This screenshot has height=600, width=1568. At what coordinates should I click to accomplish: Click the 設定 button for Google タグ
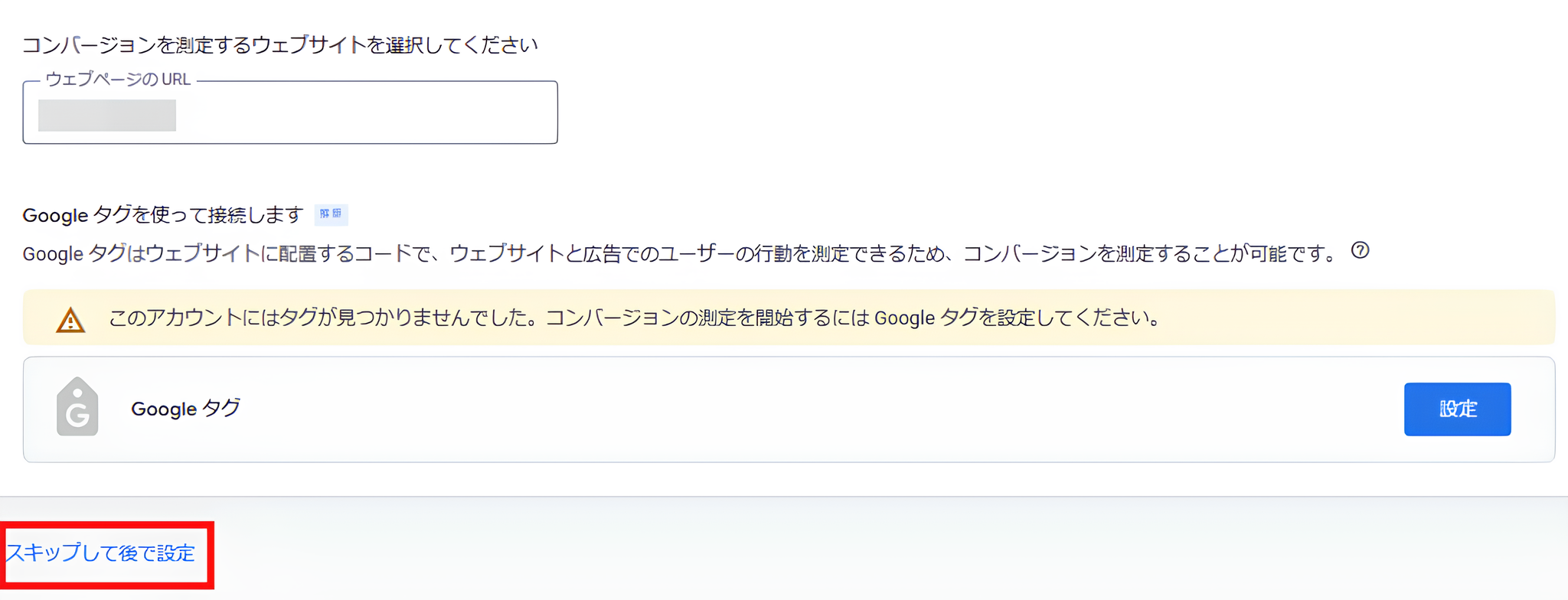1457,409
